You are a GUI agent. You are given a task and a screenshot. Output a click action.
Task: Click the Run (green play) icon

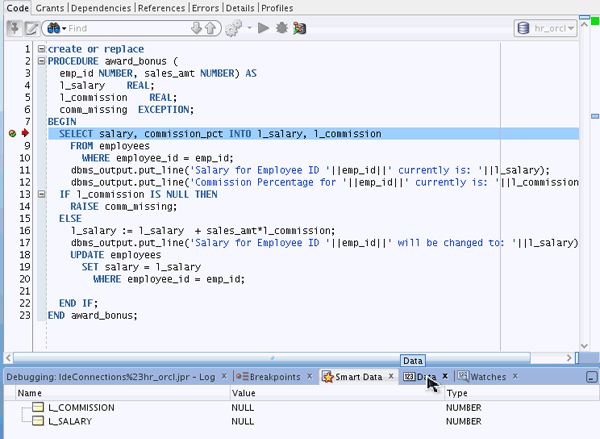click(x=265, y=28)
